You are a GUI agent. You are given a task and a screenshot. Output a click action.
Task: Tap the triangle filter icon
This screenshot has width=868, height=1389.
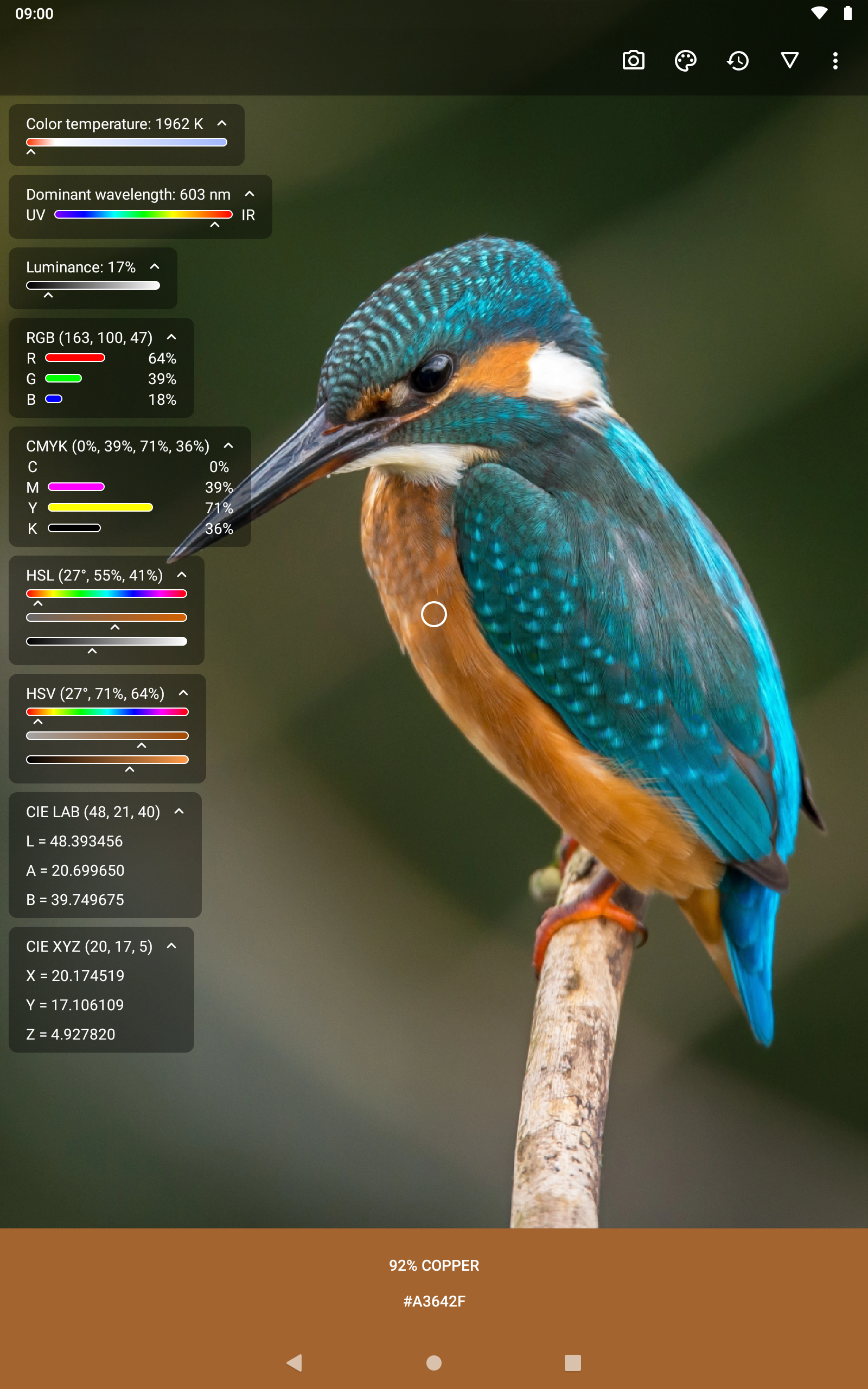[x=790, y=60]
